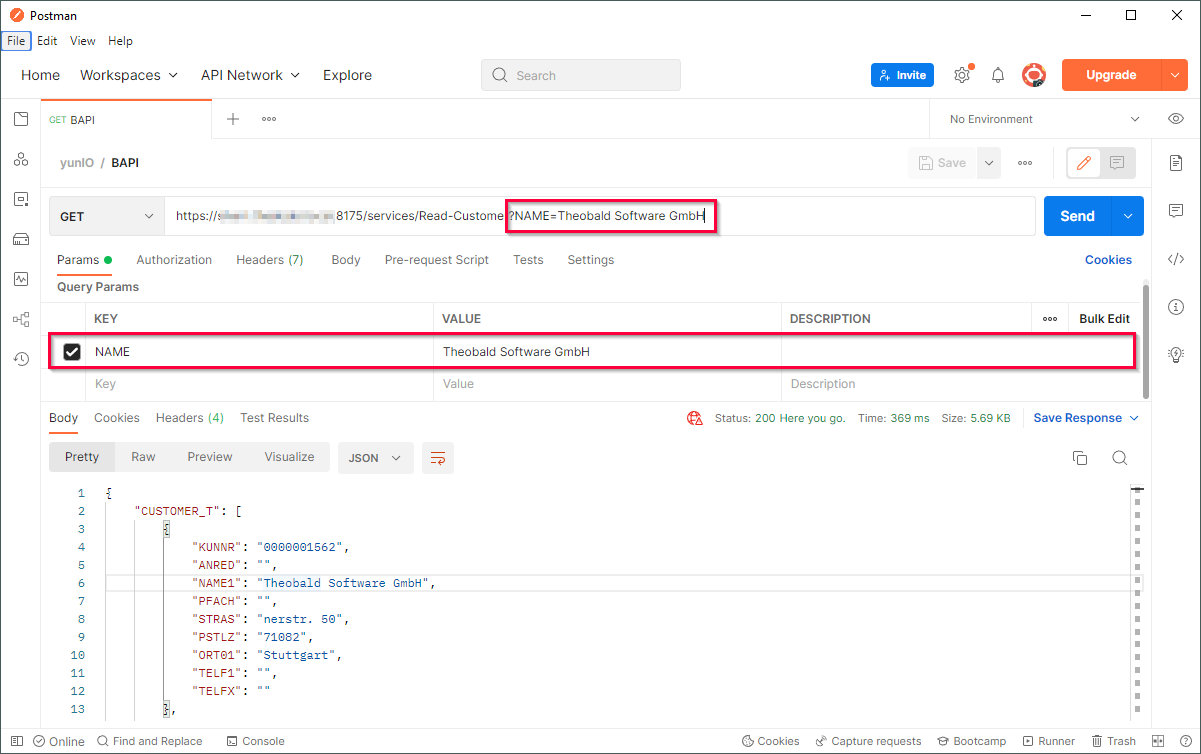The height and width of the screenshot is (754, 1201).
Task: Click the global Search field
Action: click(581, 75)
